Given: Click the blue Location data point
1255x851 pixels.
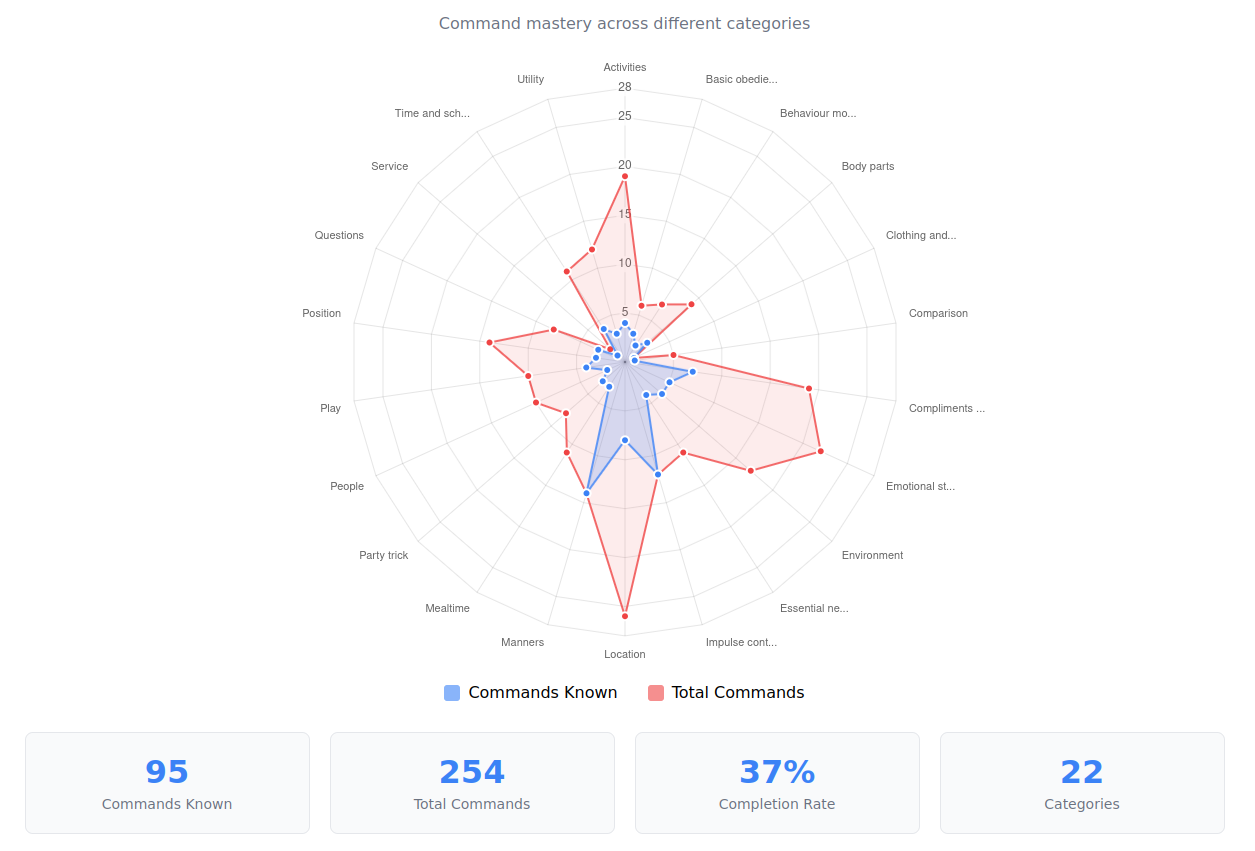Looking at the screenshot, I should (625, 440).
